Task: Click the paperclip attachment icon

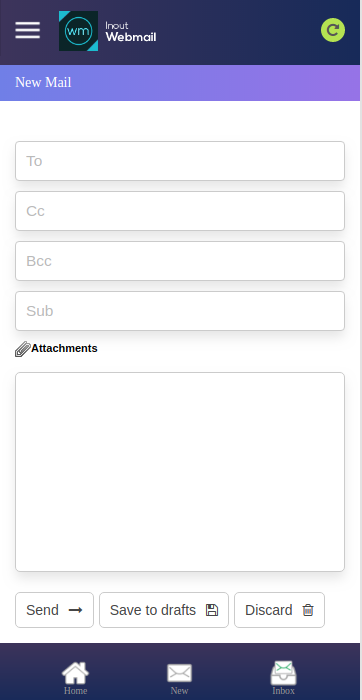Action: [x=23, y=349]
